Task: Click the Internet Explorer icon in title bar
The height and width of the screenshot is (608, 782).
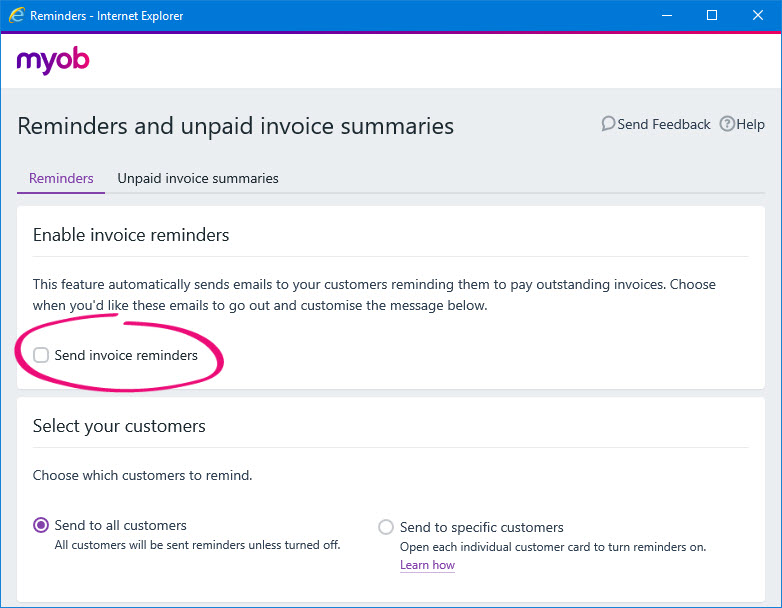Action: pos(16,15)
